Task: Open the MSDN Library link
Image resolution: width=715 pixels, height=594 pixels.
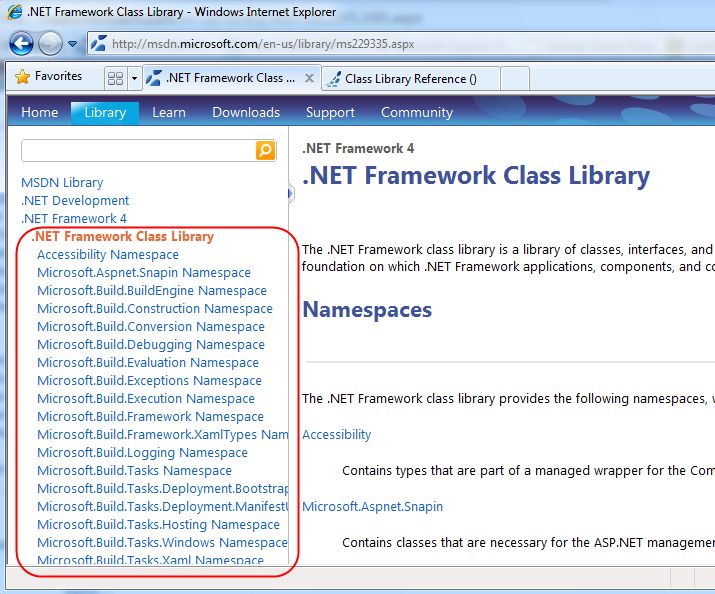Action: point(62,182)
